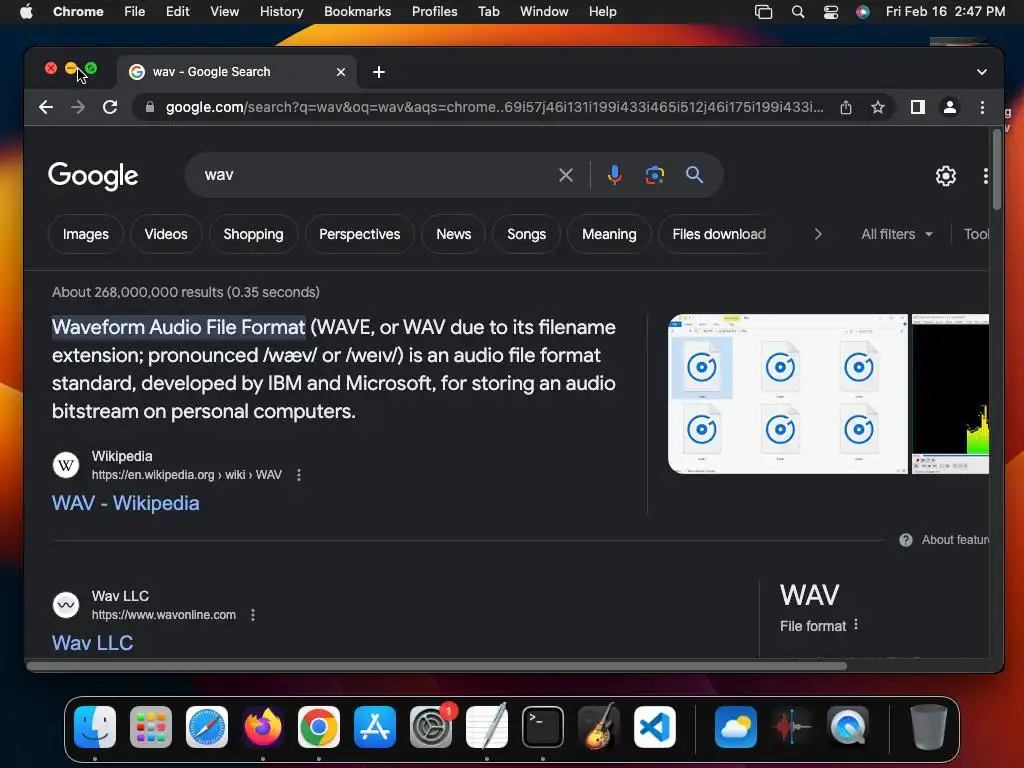The height and width of the screenshot is (768, 1024).
Task: Open the Apple menu
Action: (26, 12)
